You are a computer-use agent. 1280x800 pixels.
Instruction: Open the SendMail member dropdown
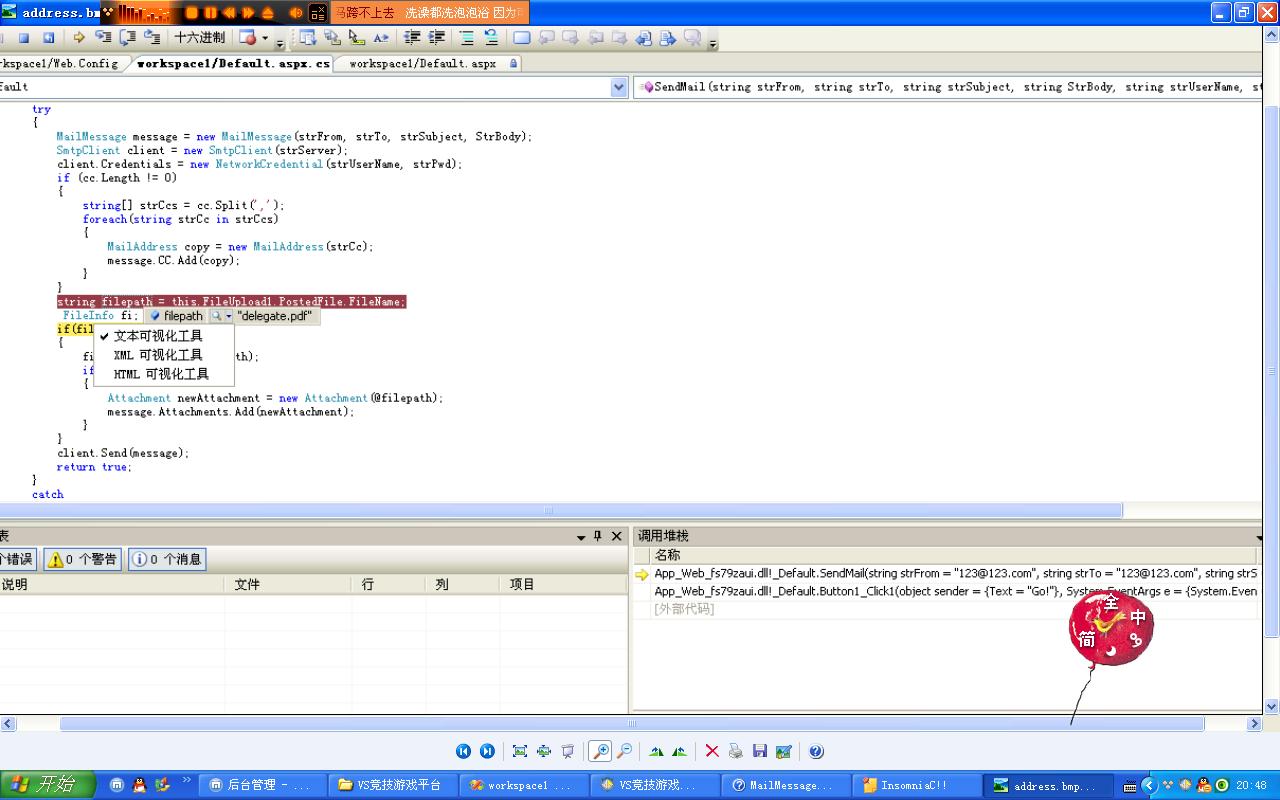(x=950, y=87)
